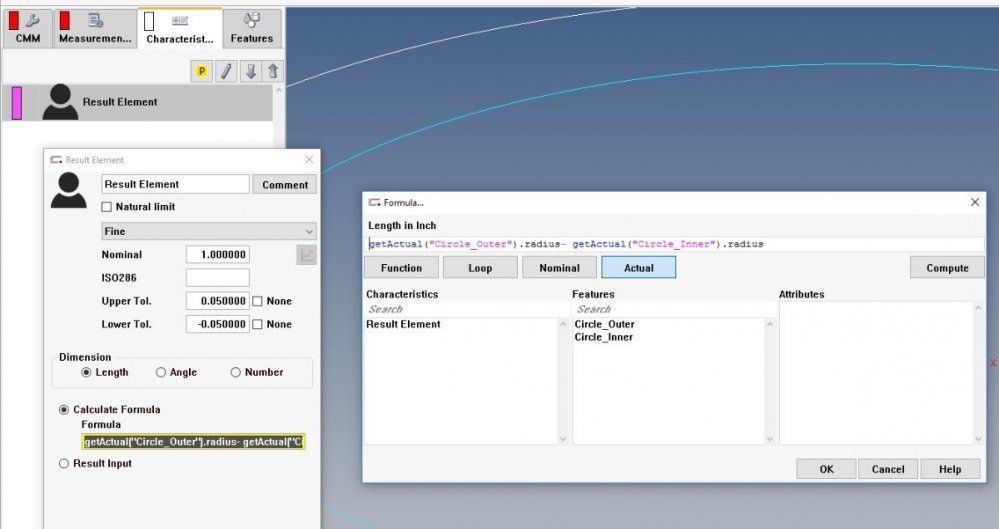The image size is (999, 529).
Task: Click the magenta status bar of Result Element
Action: (x=16, y=102)
